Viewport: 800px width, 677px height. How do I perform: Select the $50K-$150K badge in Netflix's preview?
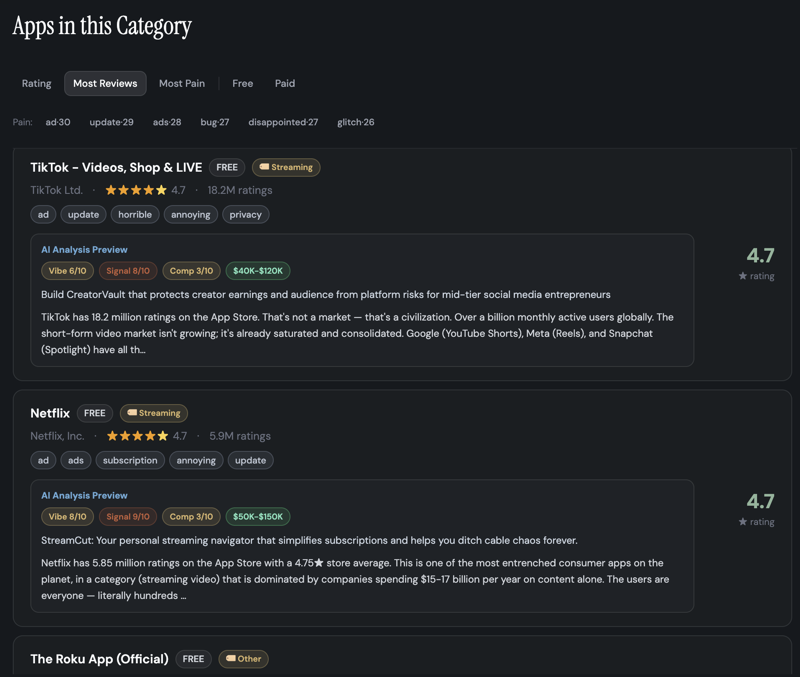[x=256, y=516]
